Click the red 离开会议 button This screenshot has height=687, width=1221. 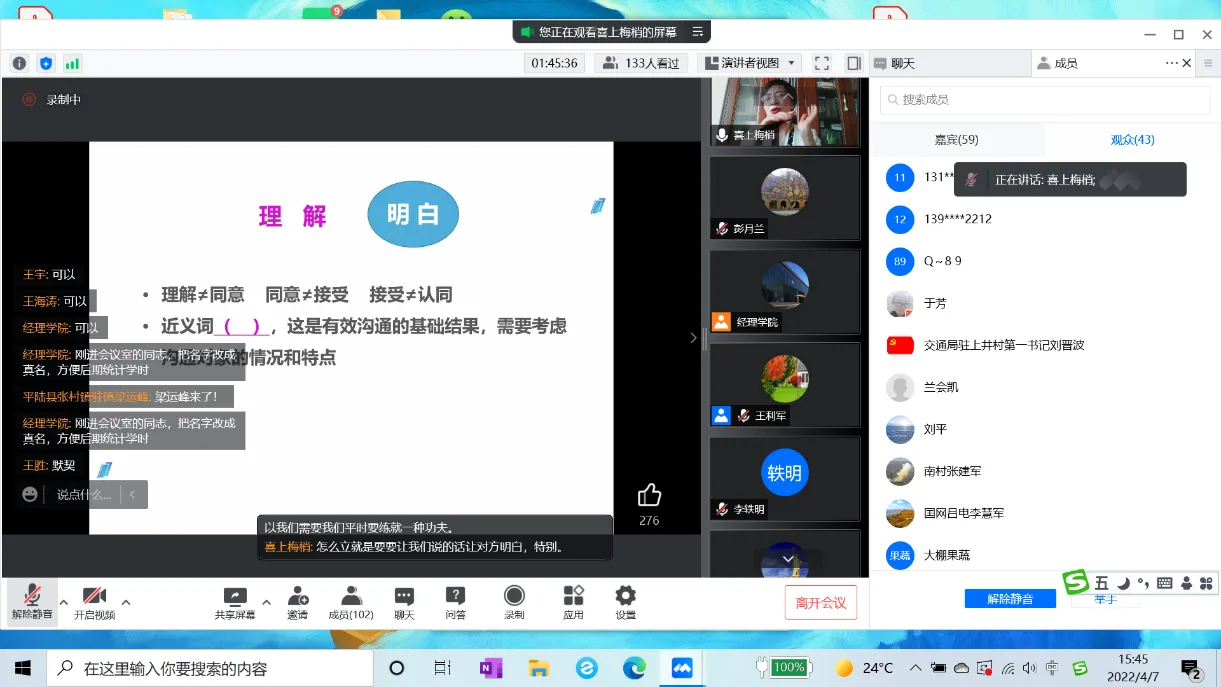point(820,603)
